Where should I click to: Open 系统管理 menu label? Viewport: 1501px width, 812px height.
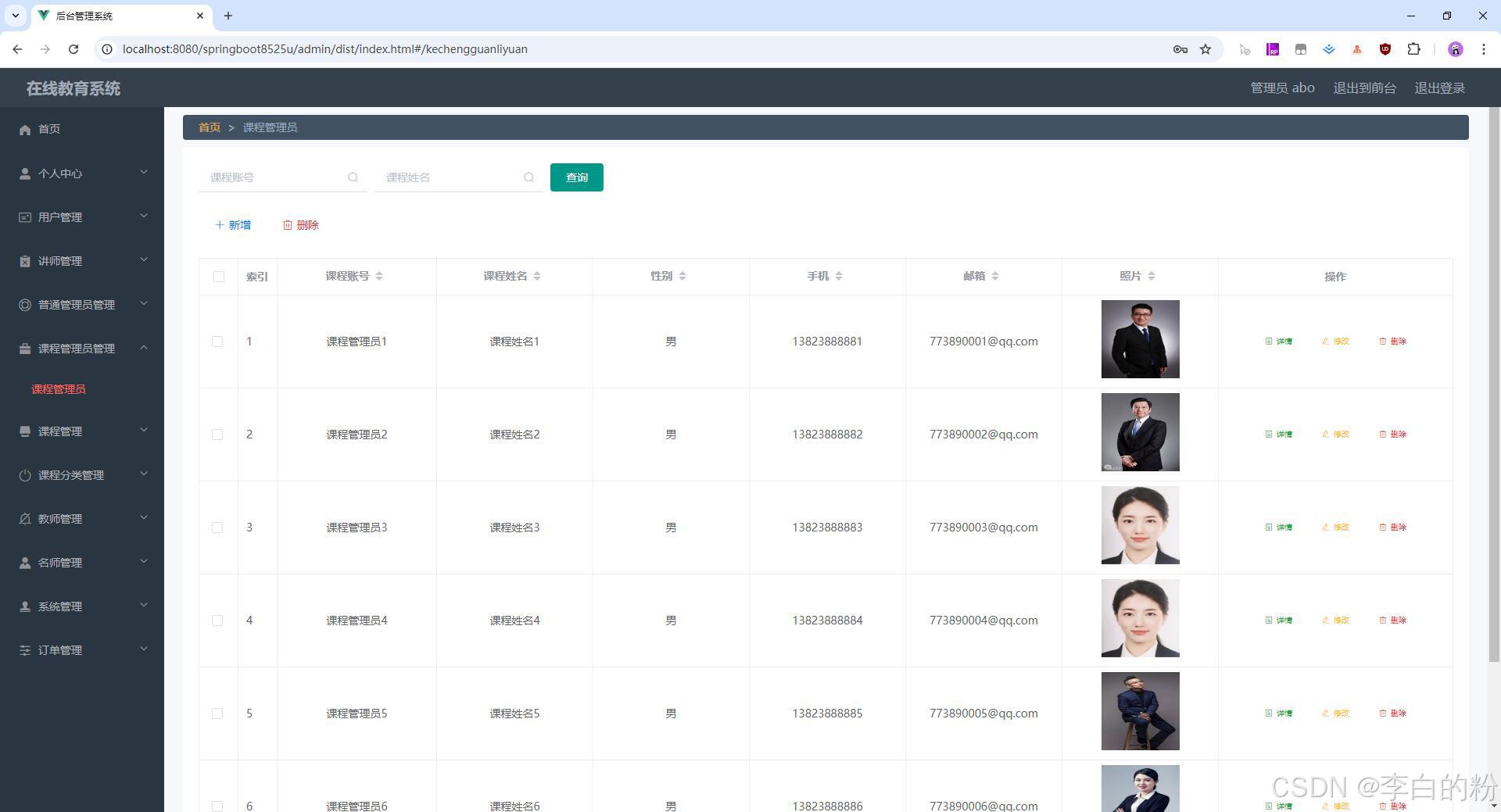[60, 606]
